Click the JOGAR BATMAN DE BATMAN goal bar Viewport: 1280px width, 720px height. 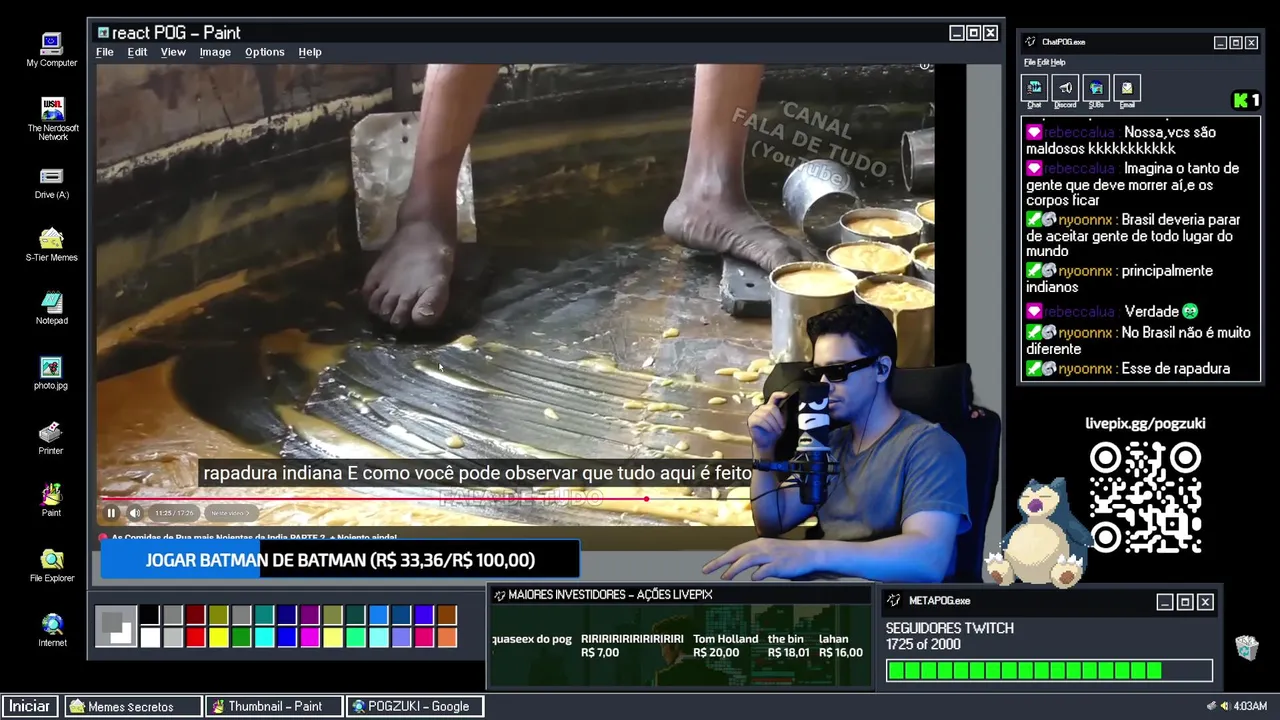click(340, 560)
